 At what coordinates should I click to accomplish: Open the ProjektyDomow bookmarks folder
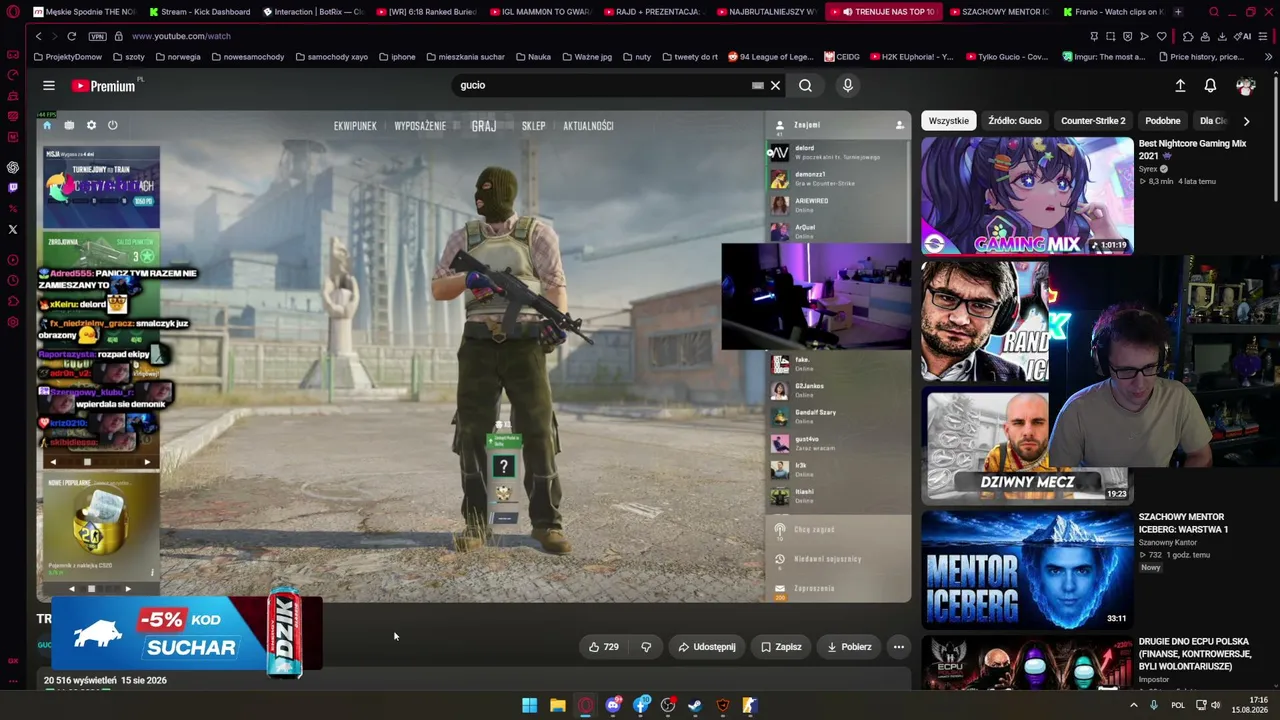[67, 57]
